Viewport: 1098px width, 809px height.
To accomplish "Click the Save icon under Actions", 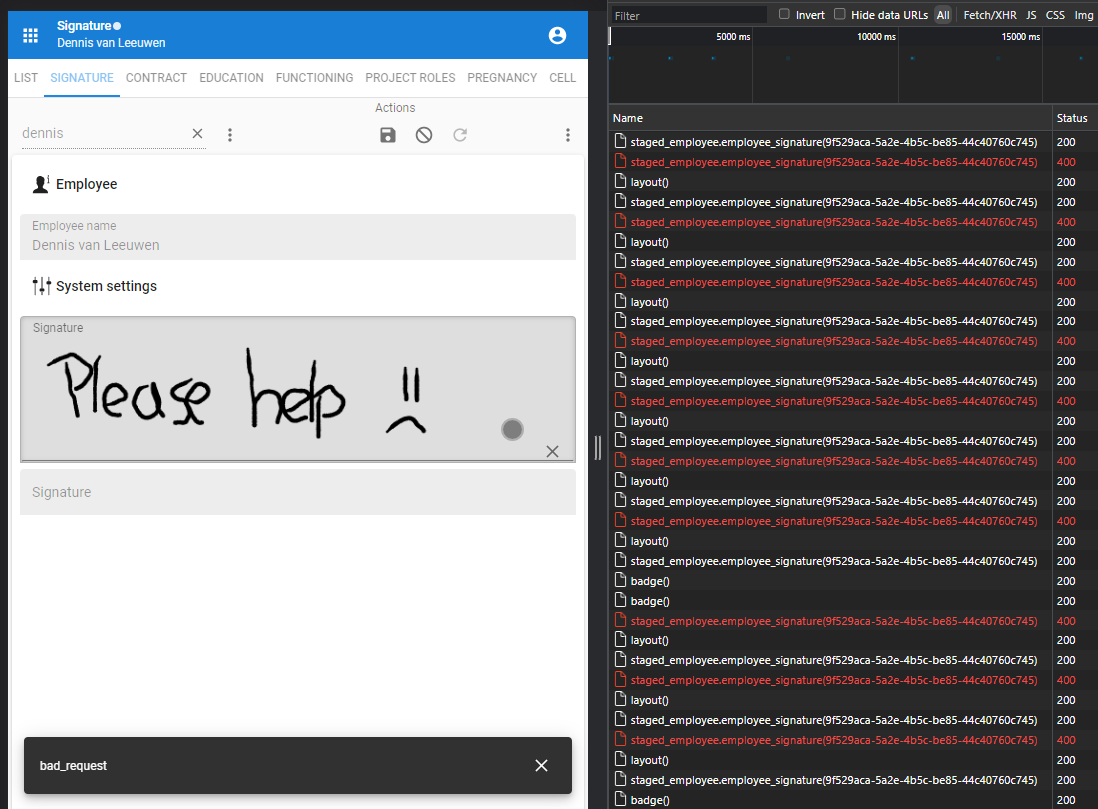I will pos(388,134).
